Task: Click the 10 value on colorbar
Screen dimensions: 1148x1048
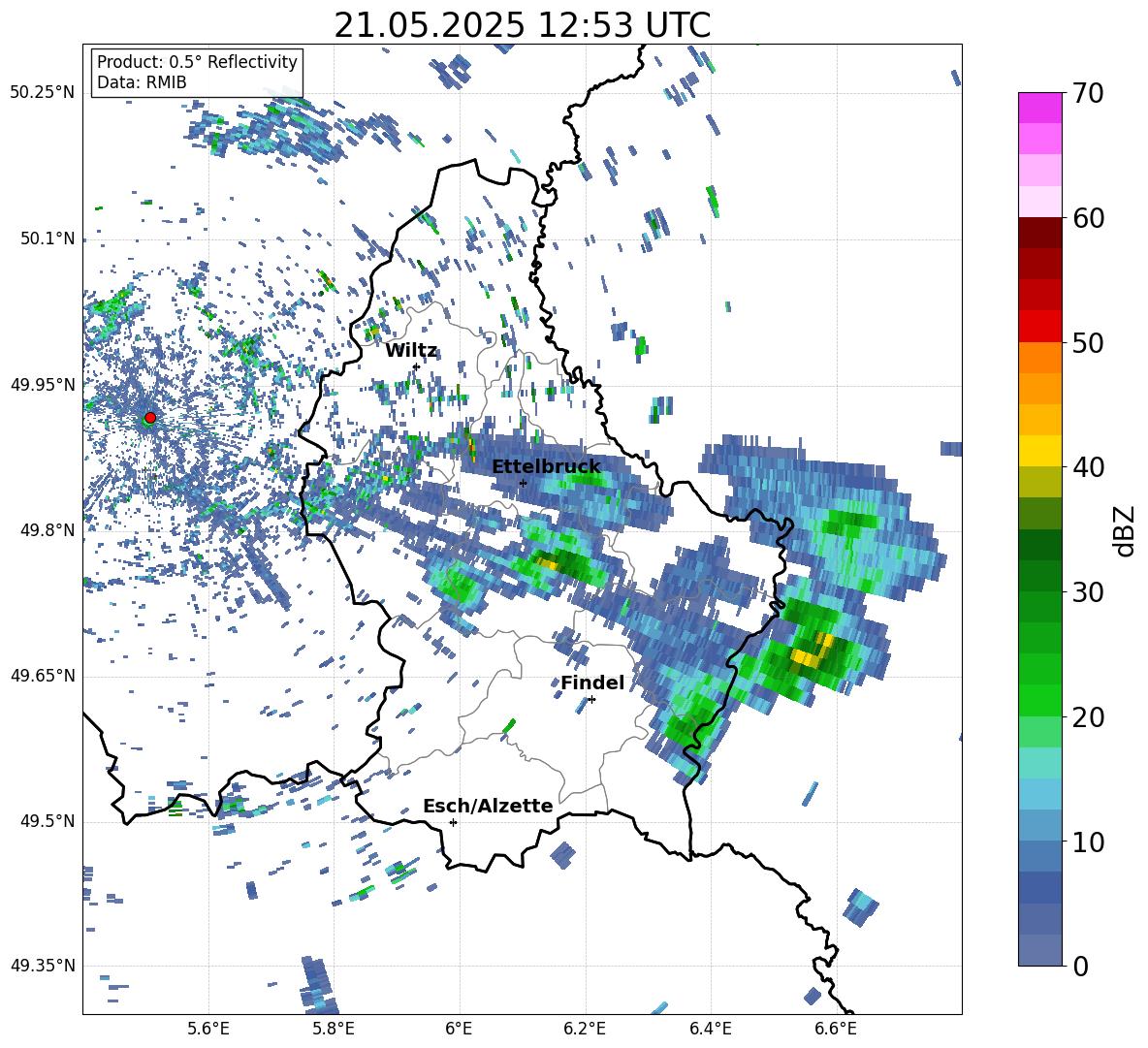Action: 1087,842
